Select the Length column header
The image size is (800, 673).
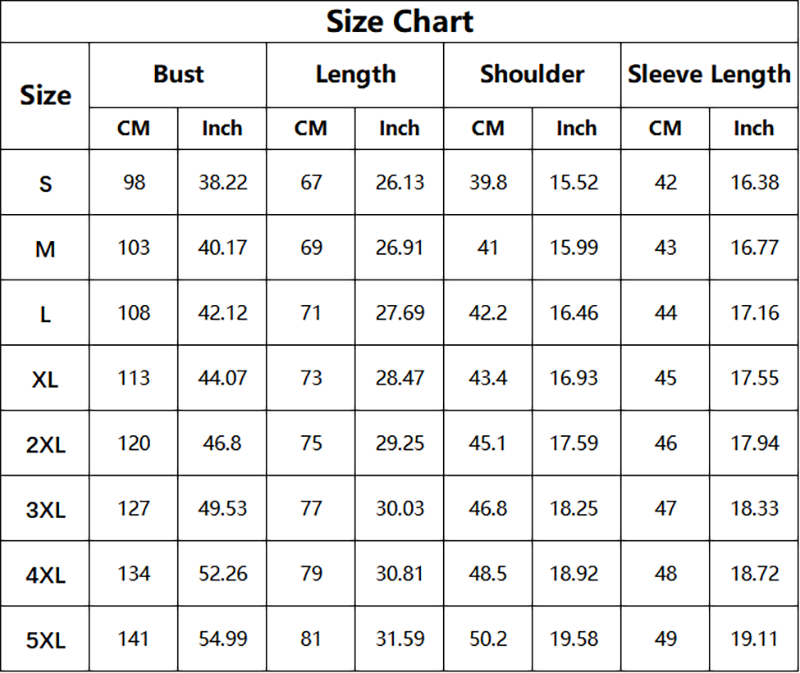[355, 74]
